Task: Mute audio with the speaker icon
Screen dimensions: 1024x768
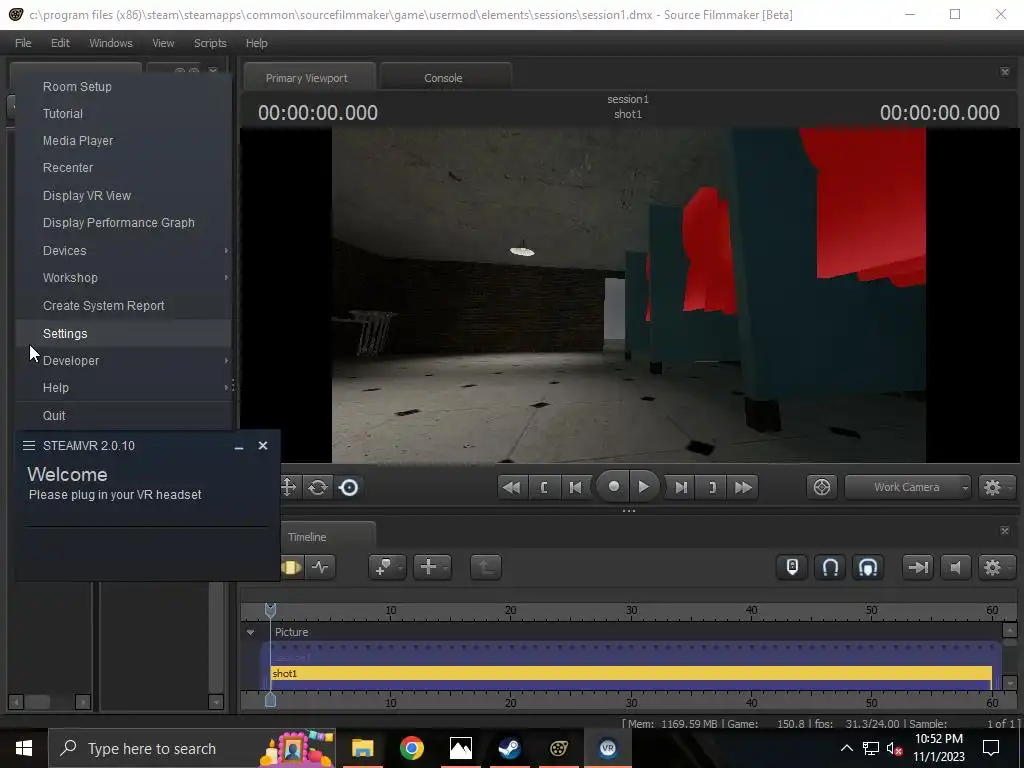Action: pos(955,567)
